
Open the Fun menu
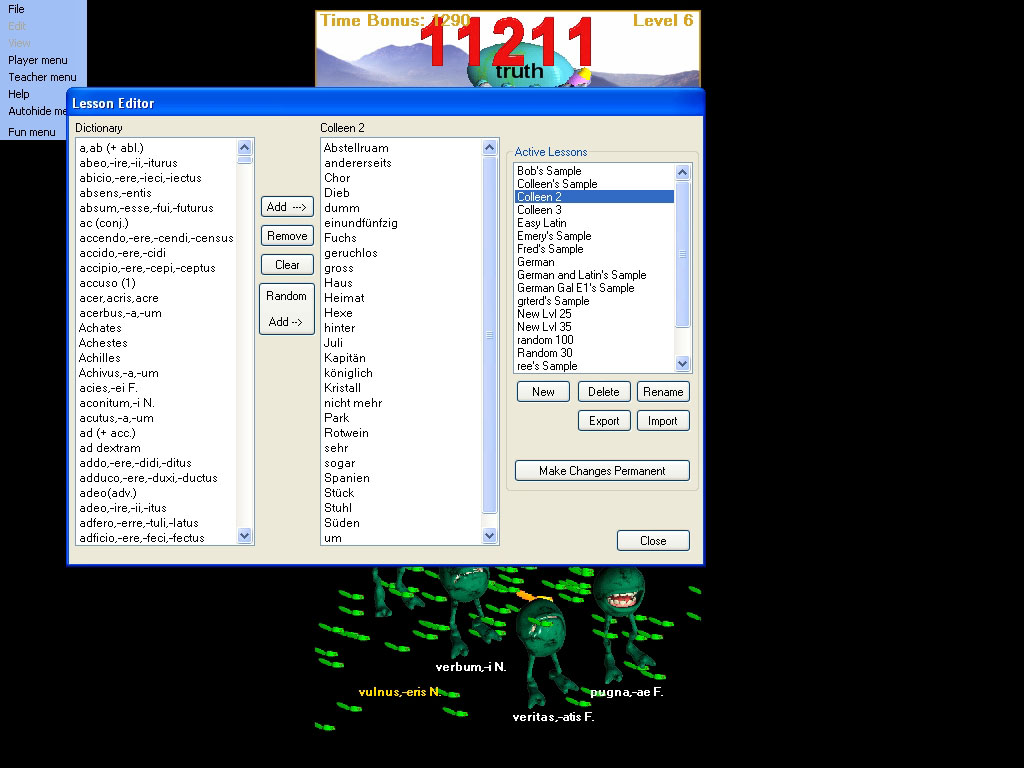point(32,132)
